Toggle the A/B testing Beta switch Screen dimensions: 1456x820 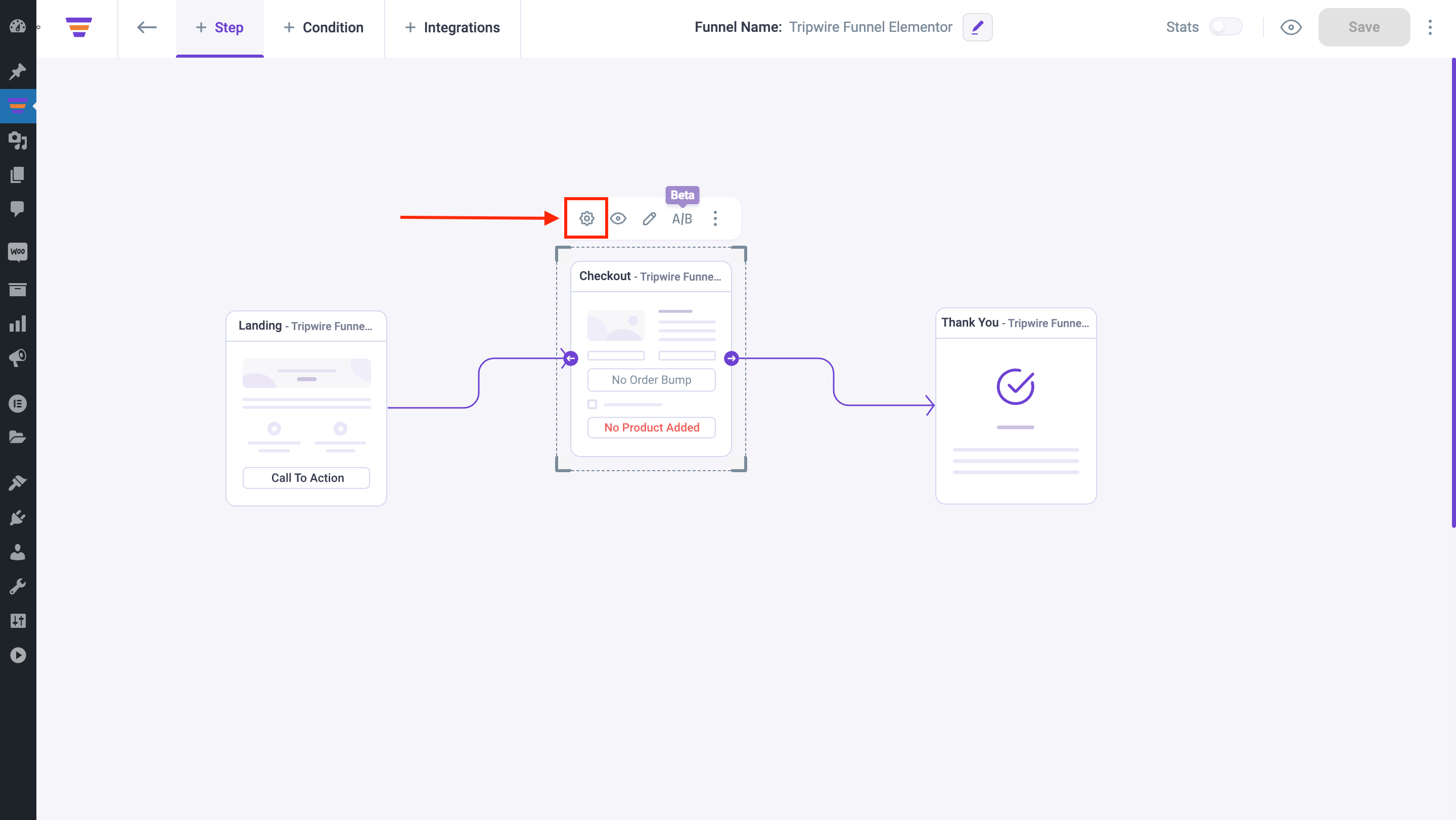682,218
